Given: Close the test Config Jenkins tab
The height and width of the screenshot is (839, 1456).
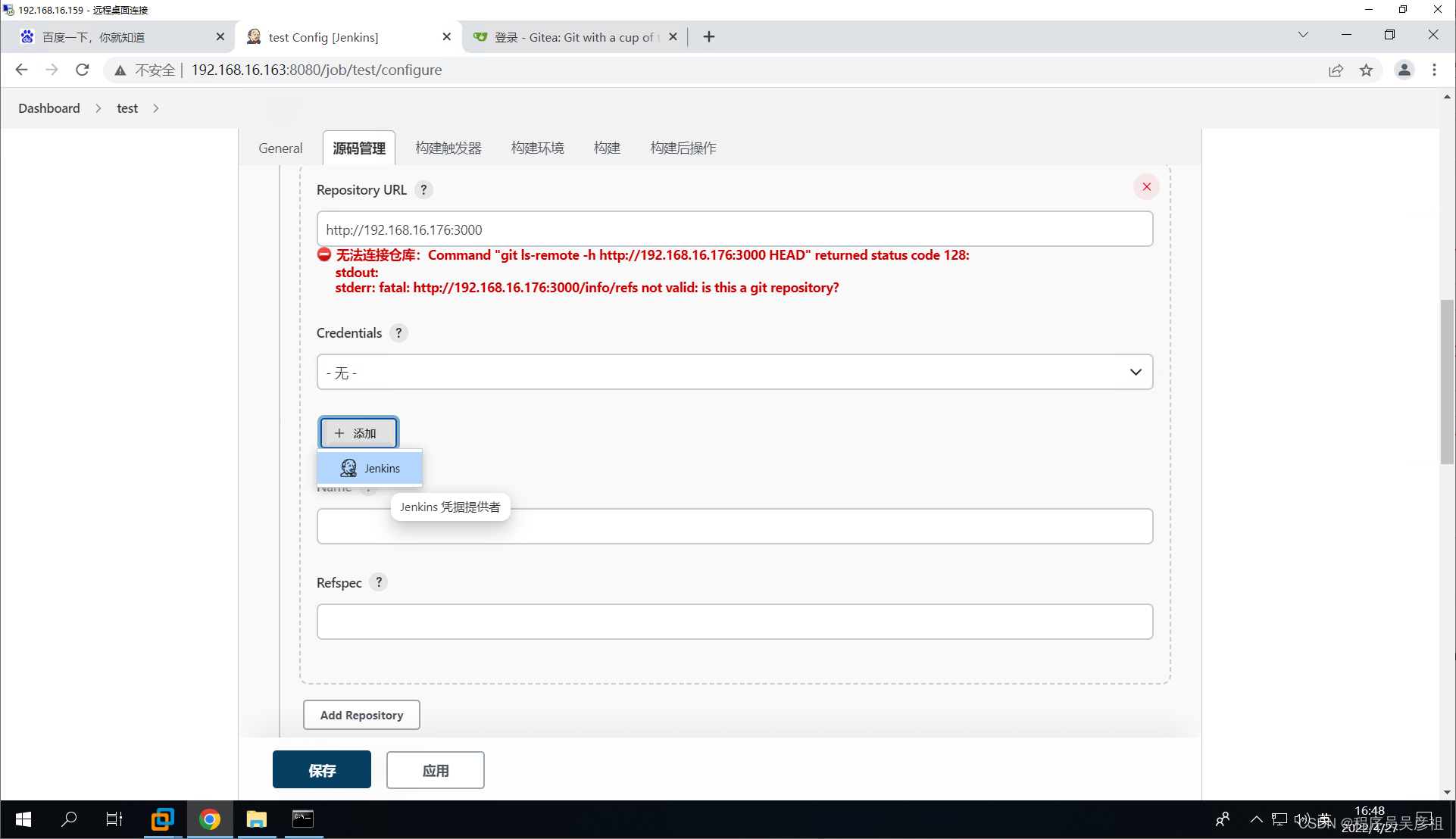Looking at the screenshot, I should coord(446,37).
